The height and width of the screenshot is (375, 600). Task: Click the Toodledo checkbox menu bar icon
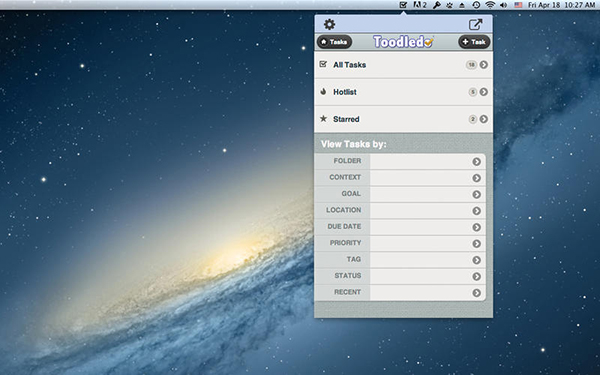(403, 5)
